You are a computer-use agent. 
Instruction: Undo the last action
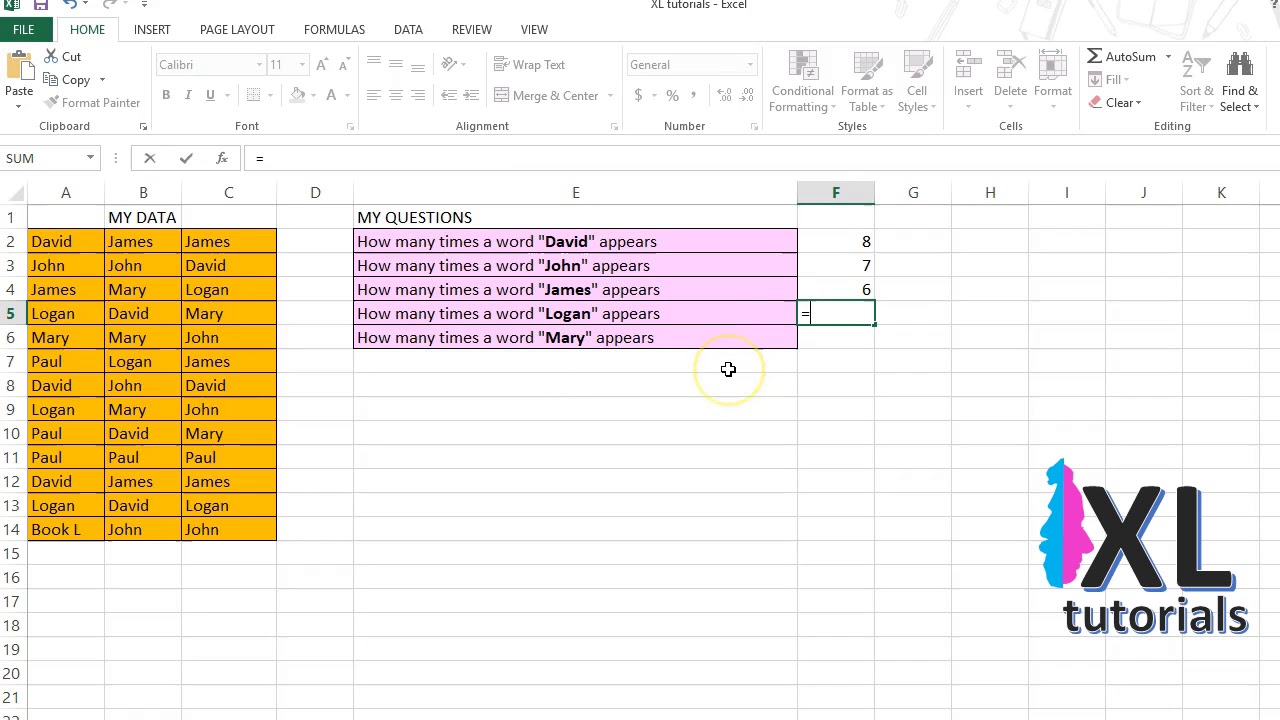pos(70,5)
